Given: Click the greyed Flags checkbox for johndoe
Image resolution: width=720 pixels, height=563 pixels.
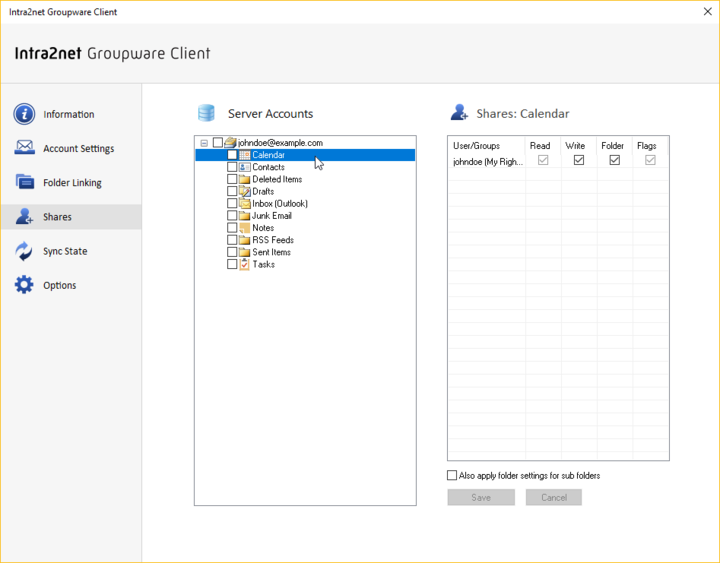Looking at the screenshot, I should (650, 160).
